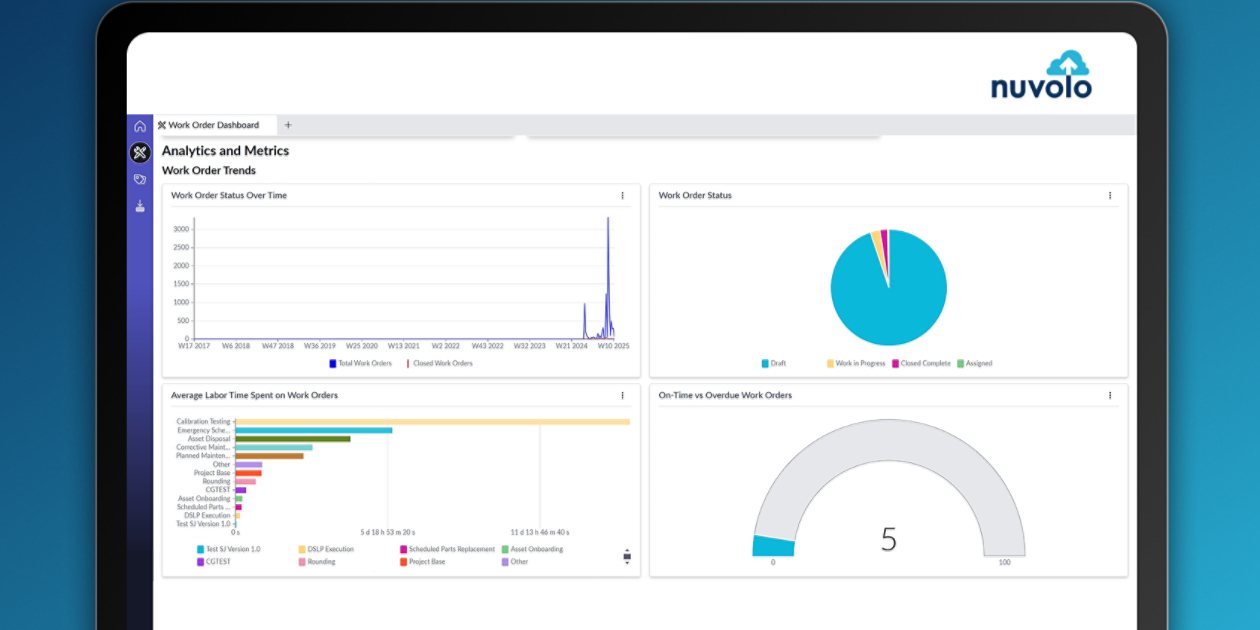Screen dimensions: 1260x630
Task: Open a new tab with plus icon
Action: point(288,125)
